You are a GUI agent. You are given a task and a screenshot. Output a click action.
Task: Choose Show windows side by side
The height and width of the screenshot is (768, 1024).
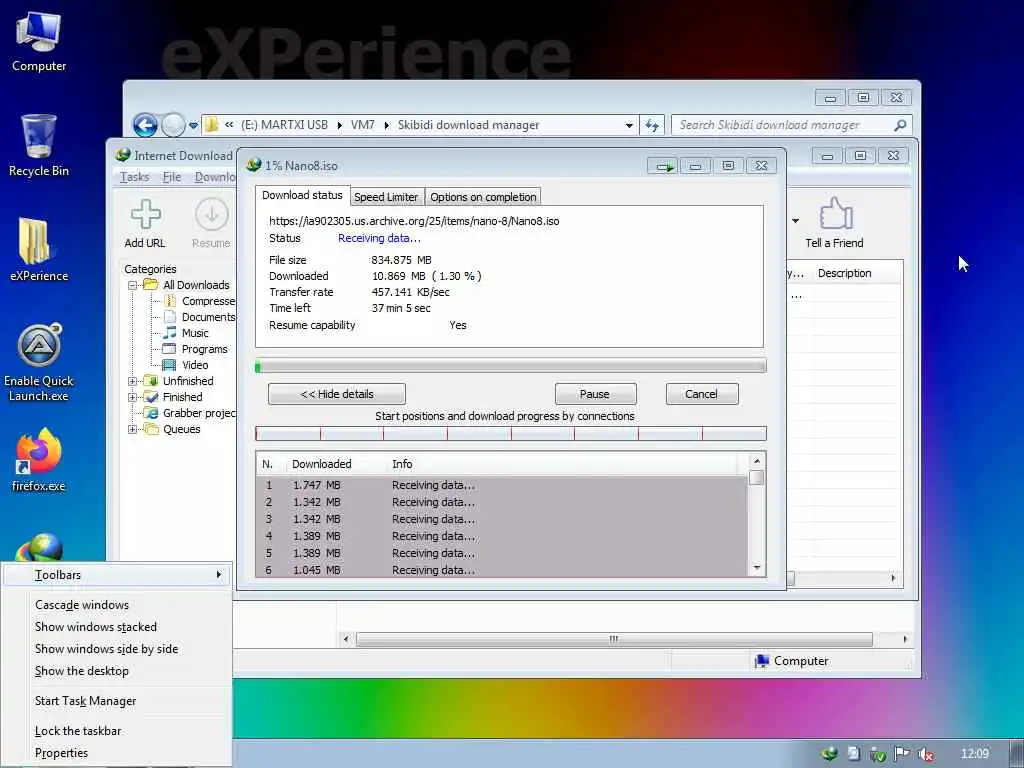(118, 649)
